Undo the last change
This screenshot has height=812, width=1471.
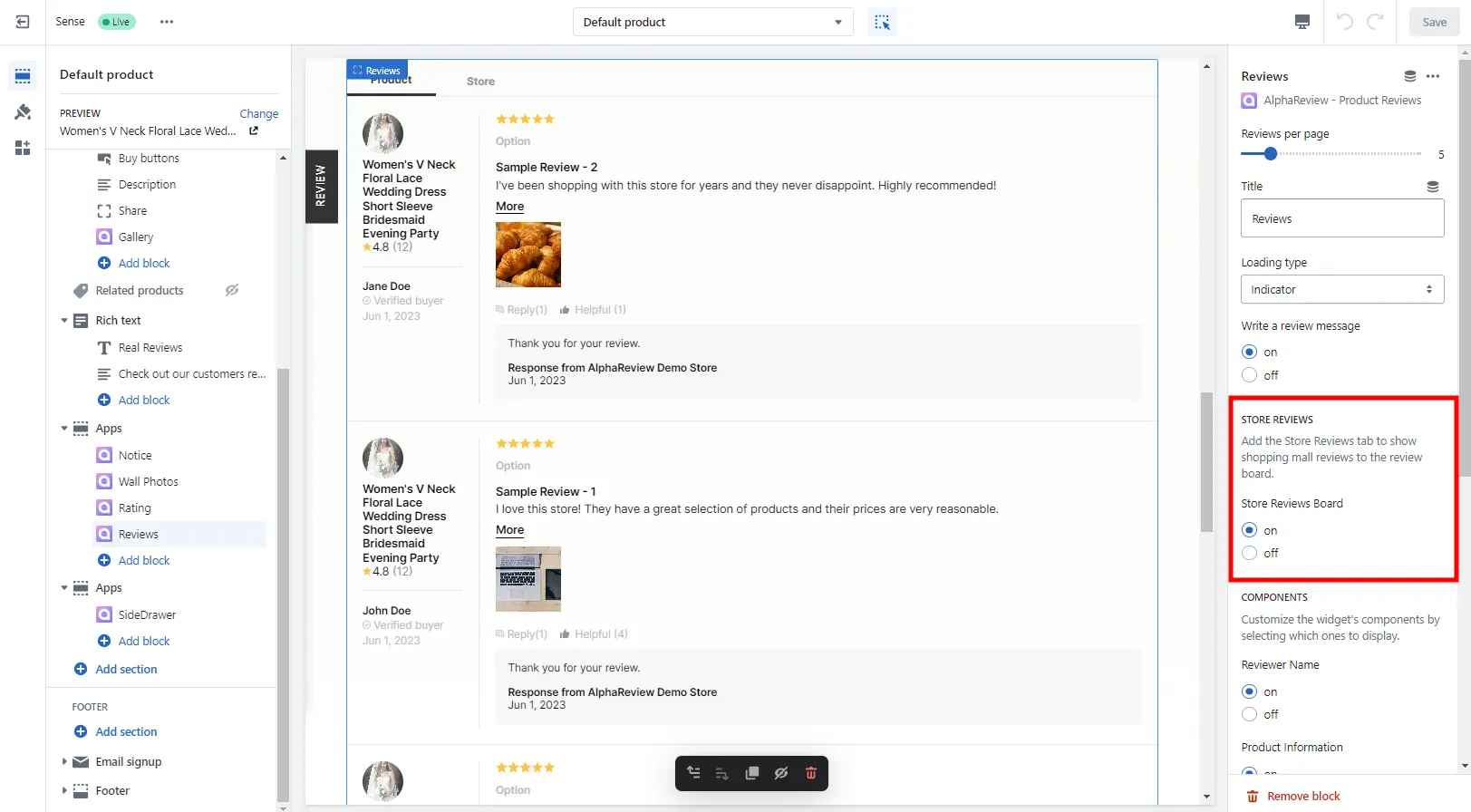click(1345, 22)
